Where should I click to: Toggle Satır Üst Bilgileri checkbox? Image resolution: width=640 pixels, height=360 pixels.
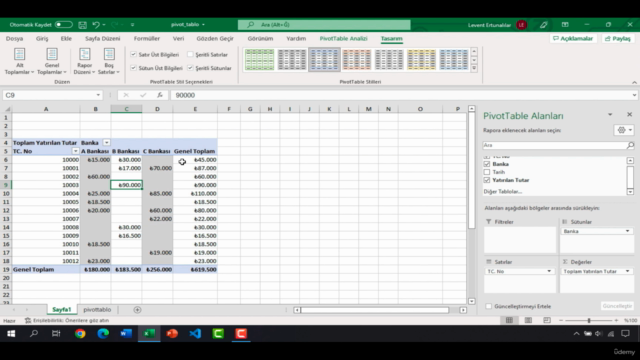[133, 54]
